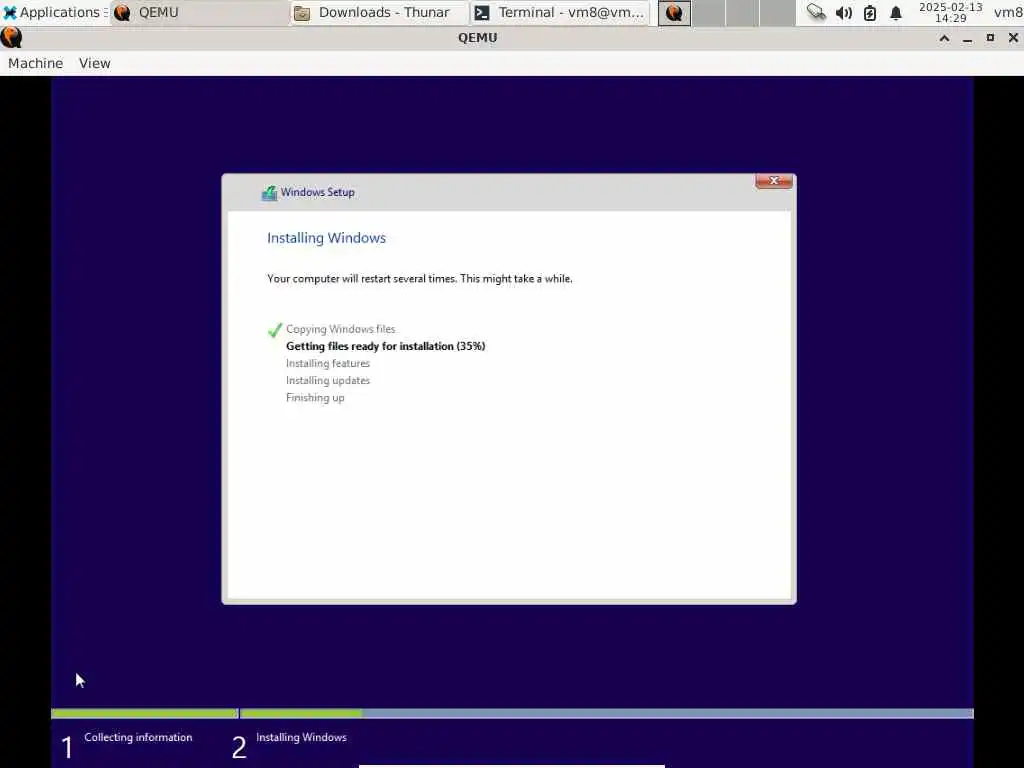Image resolution: width=1024 pixels, height=768 pixels.
Task: Click the vm8 user label in the panel
Action: tap(1008, 12)
